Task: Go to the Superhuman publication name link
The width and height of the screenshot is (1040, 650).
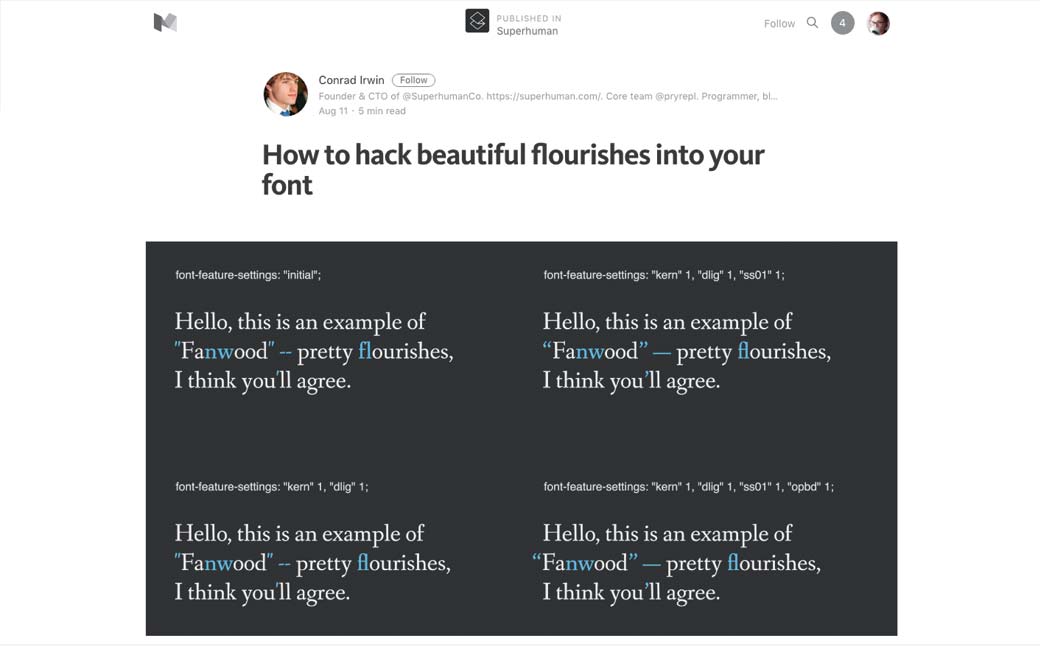Action: tap(527, 31)
